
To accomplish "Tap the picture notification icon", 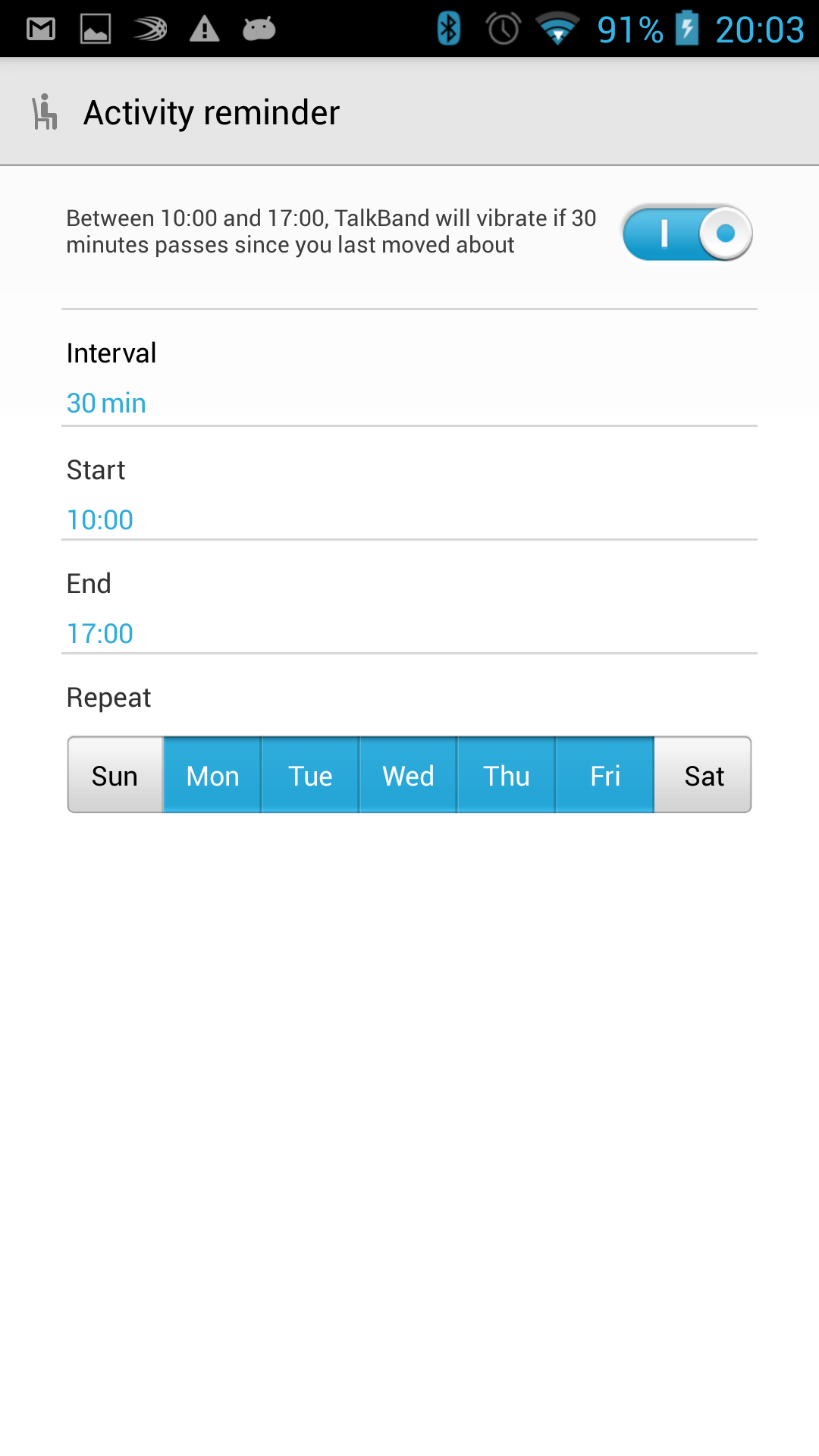I will 96,30.
